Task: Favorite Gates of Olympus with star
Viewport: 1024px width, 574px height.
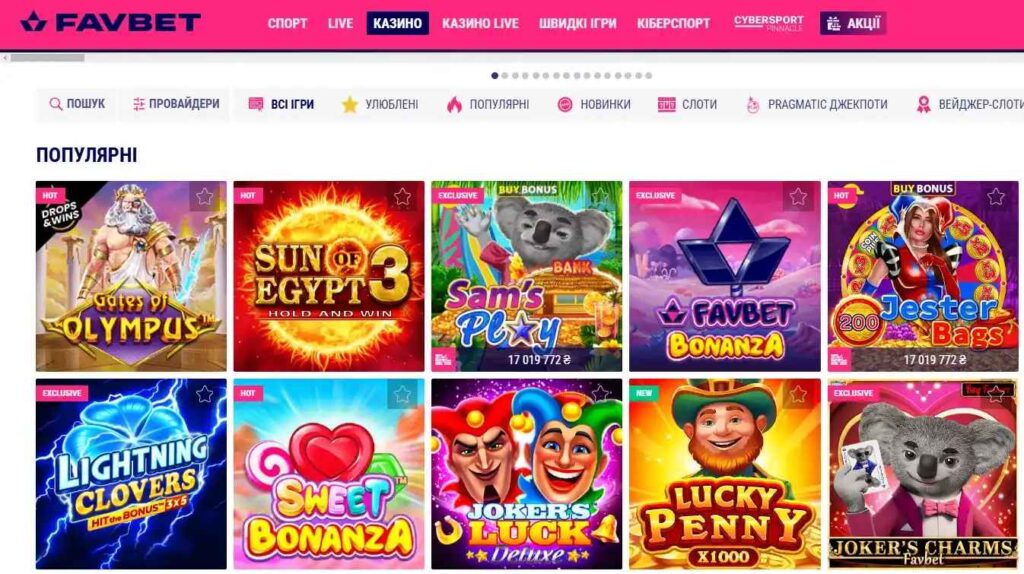Action: (x=204, y=197)
